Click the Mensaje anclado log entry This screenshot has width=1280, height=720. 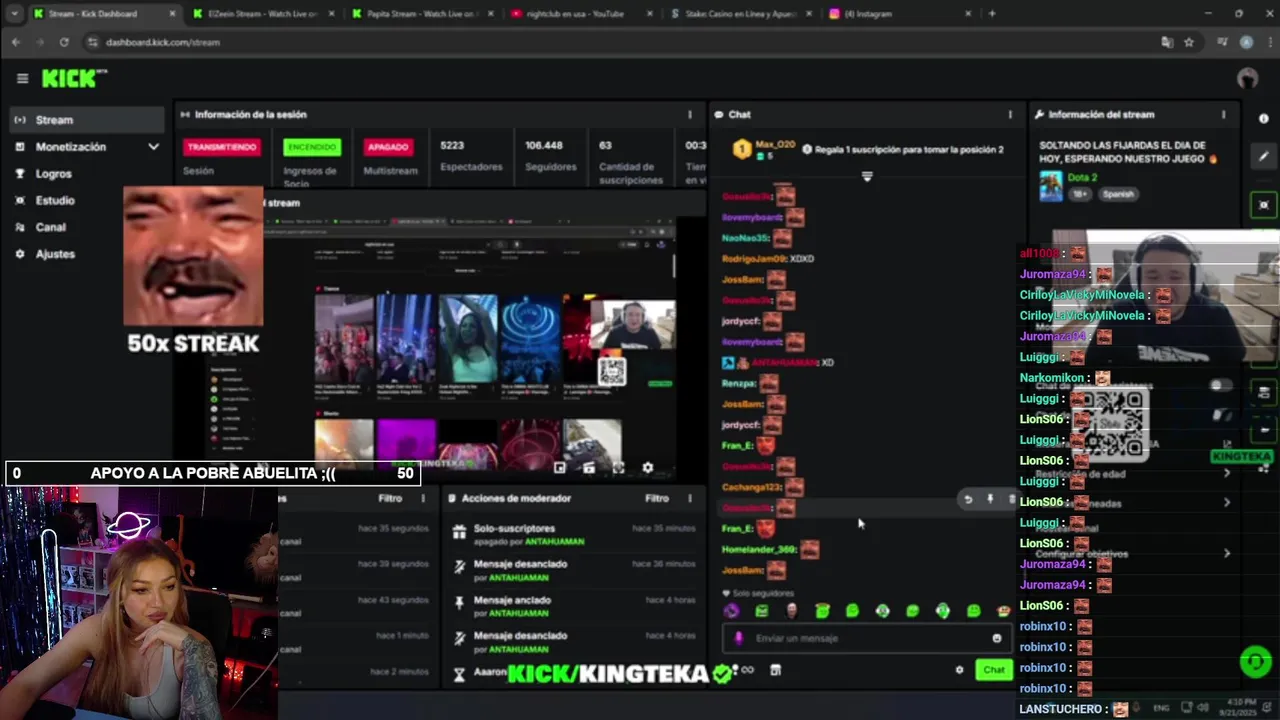click(575, 606)
